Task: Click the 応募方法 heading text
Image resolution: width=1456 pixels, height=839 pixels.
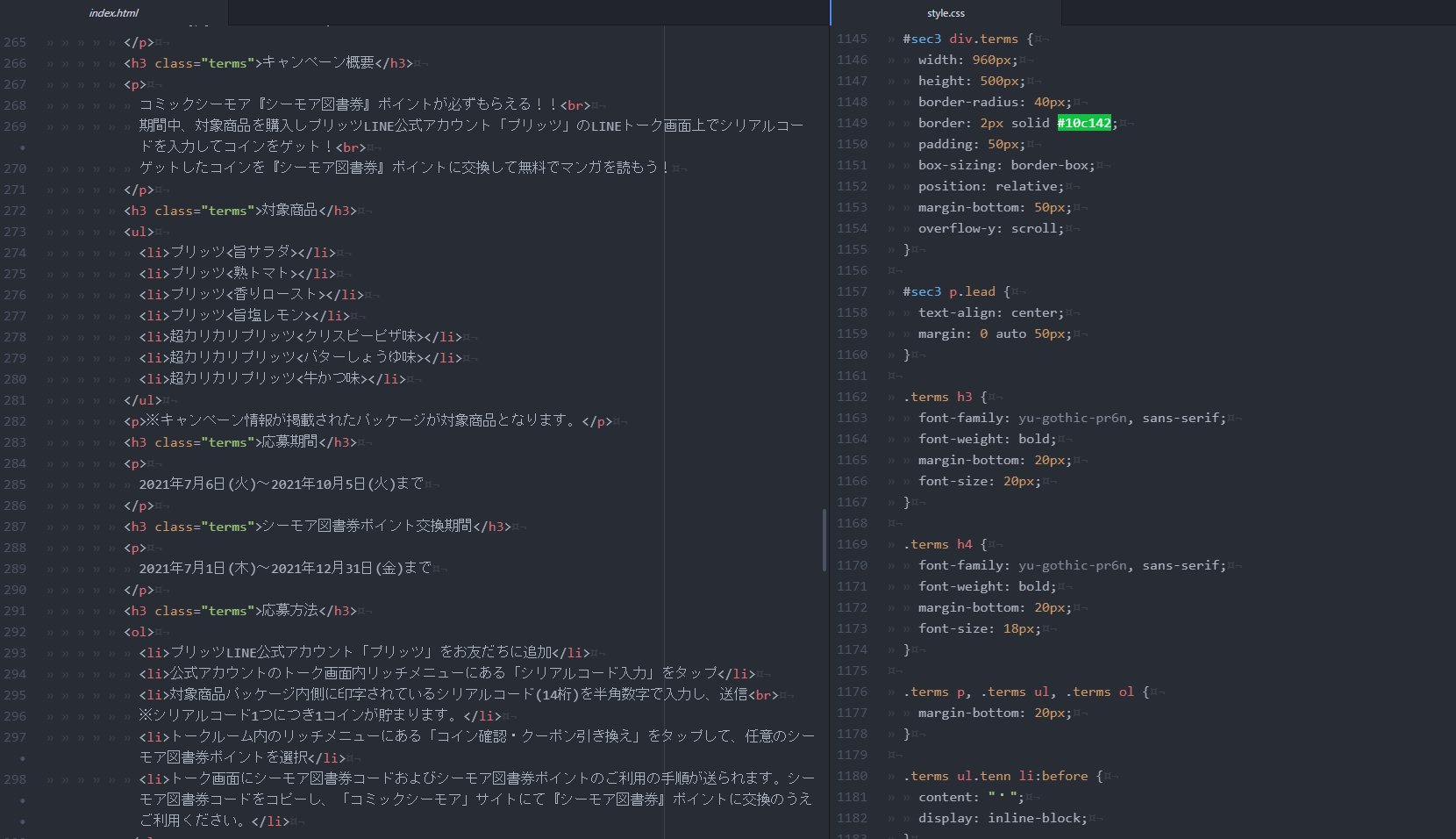Action: pyautogui.click(x=289, y=611)
